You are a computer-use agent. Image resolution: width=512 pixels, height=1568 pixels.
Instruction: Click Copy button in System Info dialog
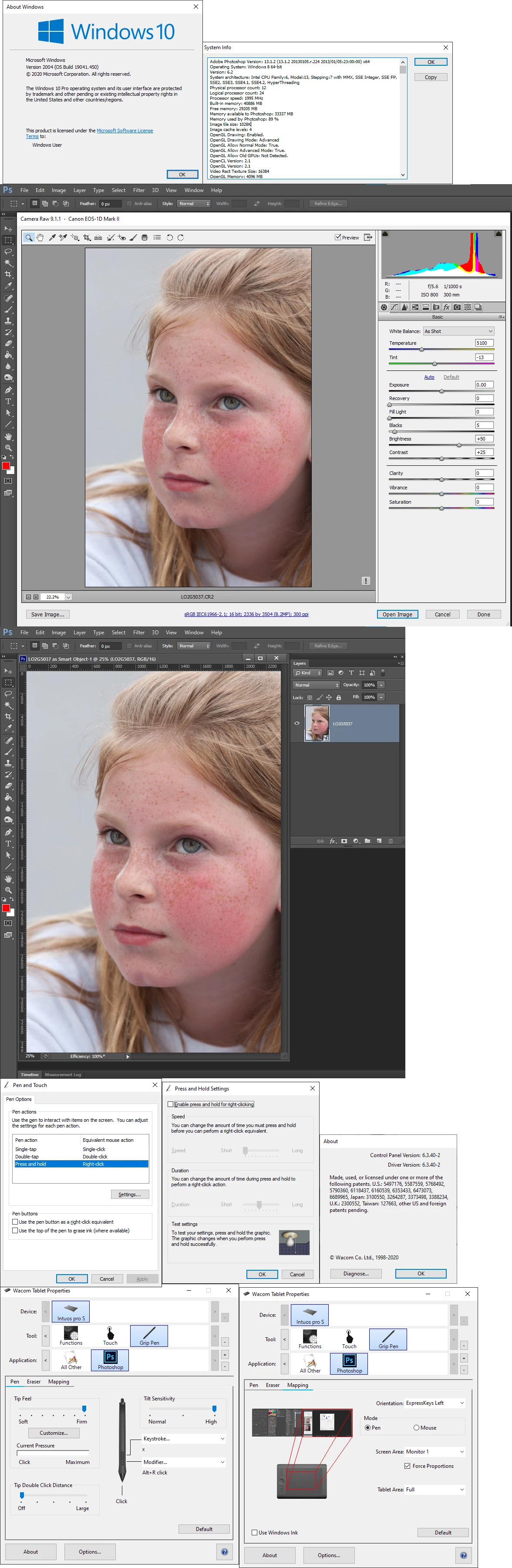431,77
